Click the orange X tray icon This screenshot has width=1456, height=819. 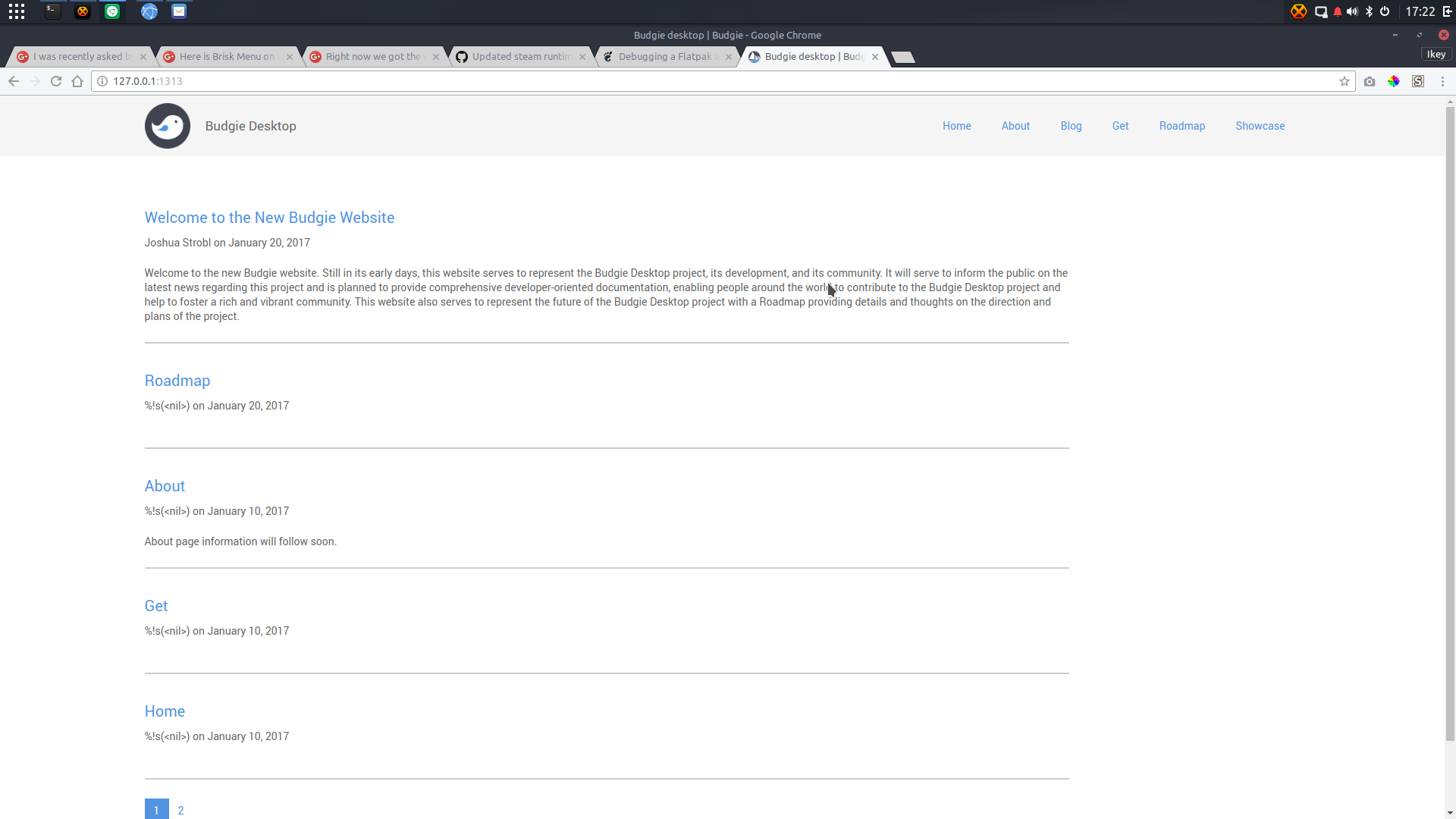(1299, 11)
